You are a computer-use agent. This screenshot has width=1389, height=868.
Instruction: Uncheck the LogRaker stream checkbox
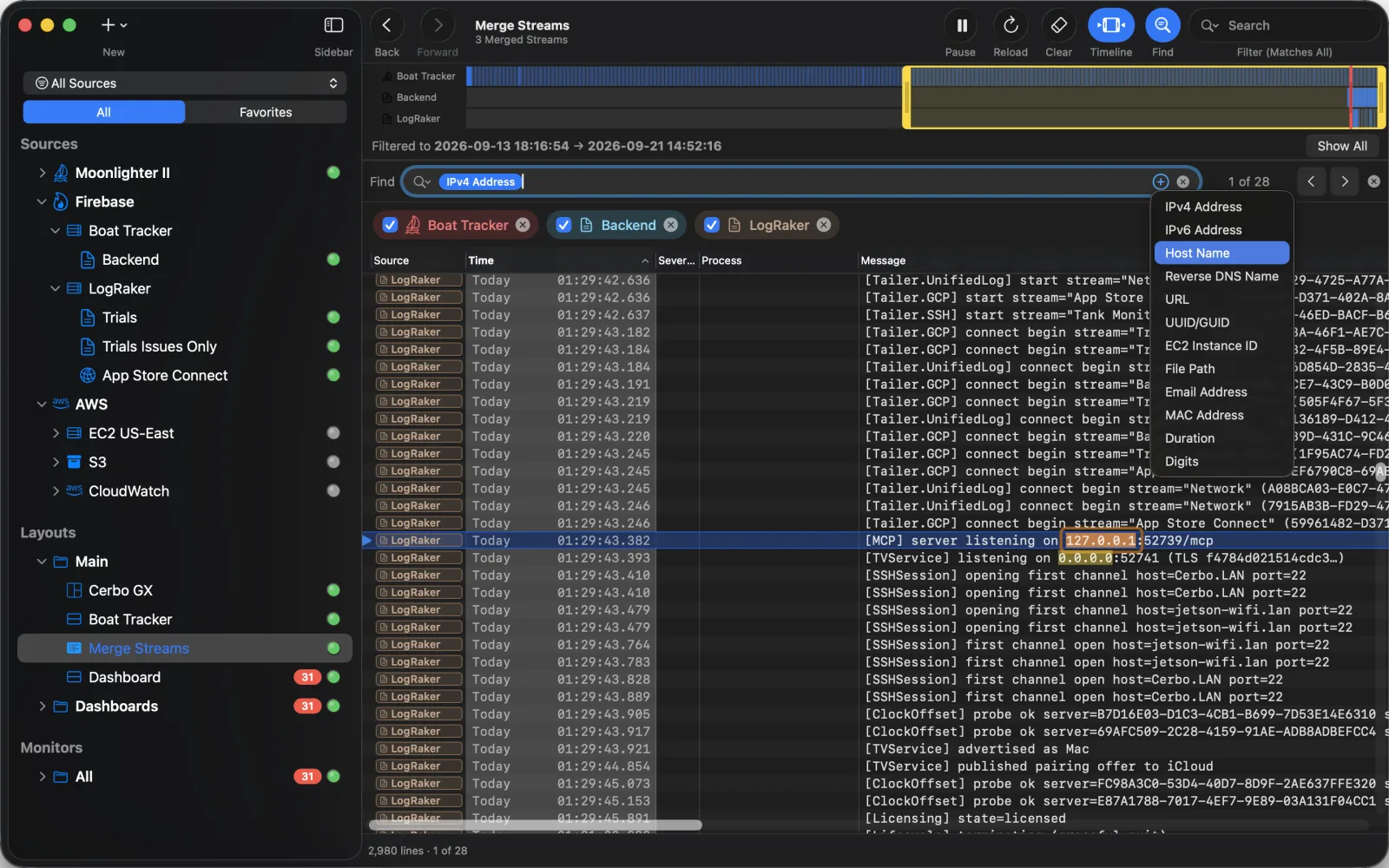[712, 225]
